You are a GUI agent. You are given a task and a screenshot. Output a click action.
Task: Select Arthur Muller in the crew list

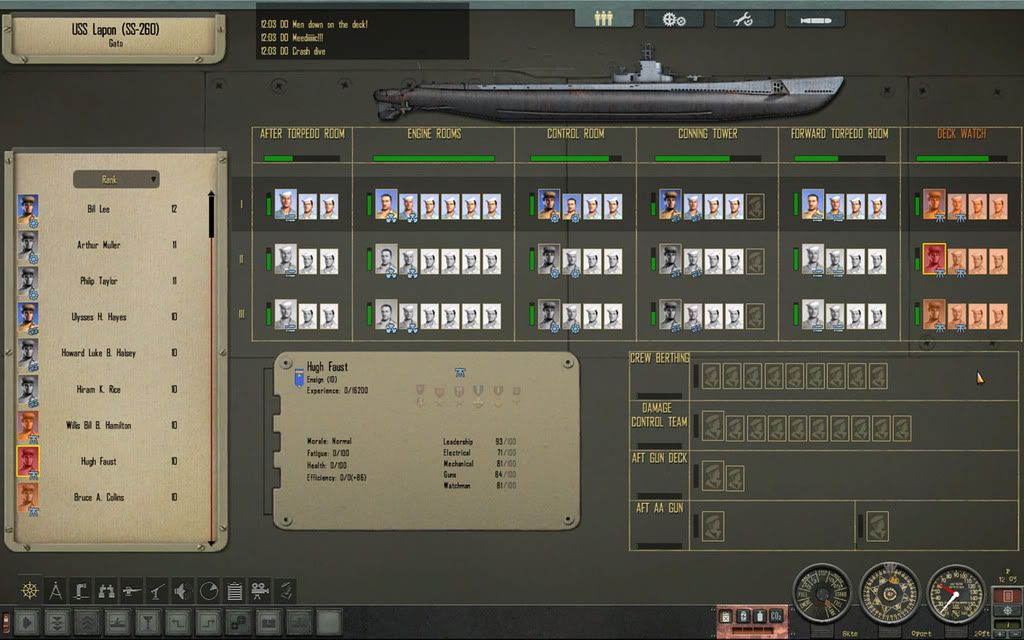pyautogui.click(x=98, y=245)
